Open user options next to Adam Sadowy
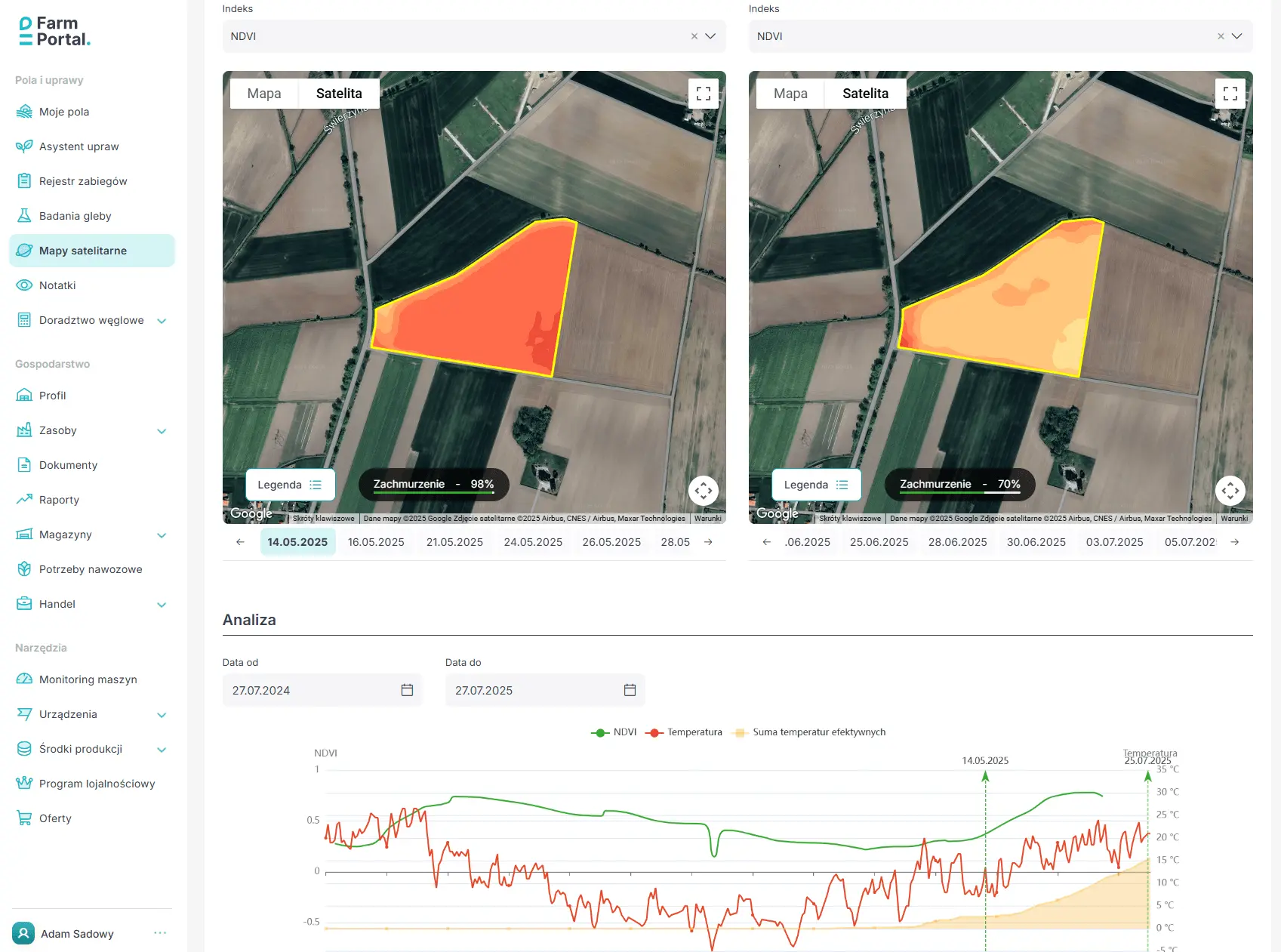1281x952 pixels. click(160, 933)
